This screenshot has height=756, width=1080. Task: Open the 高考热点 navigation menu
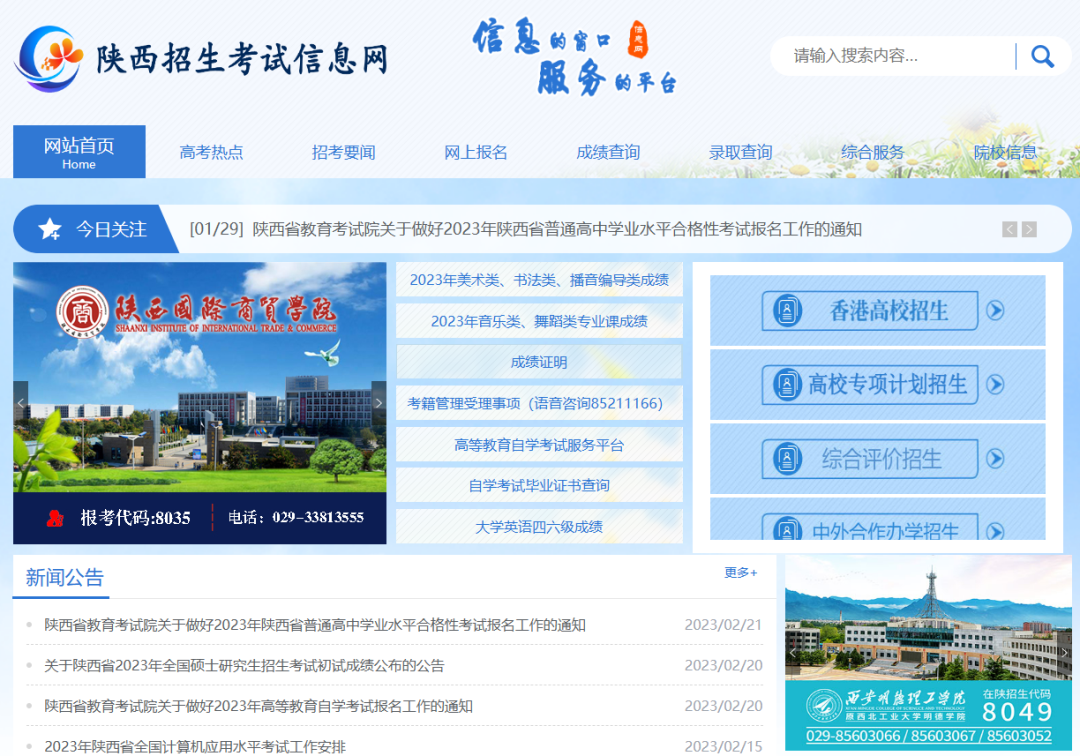click(x=211, y=153)
